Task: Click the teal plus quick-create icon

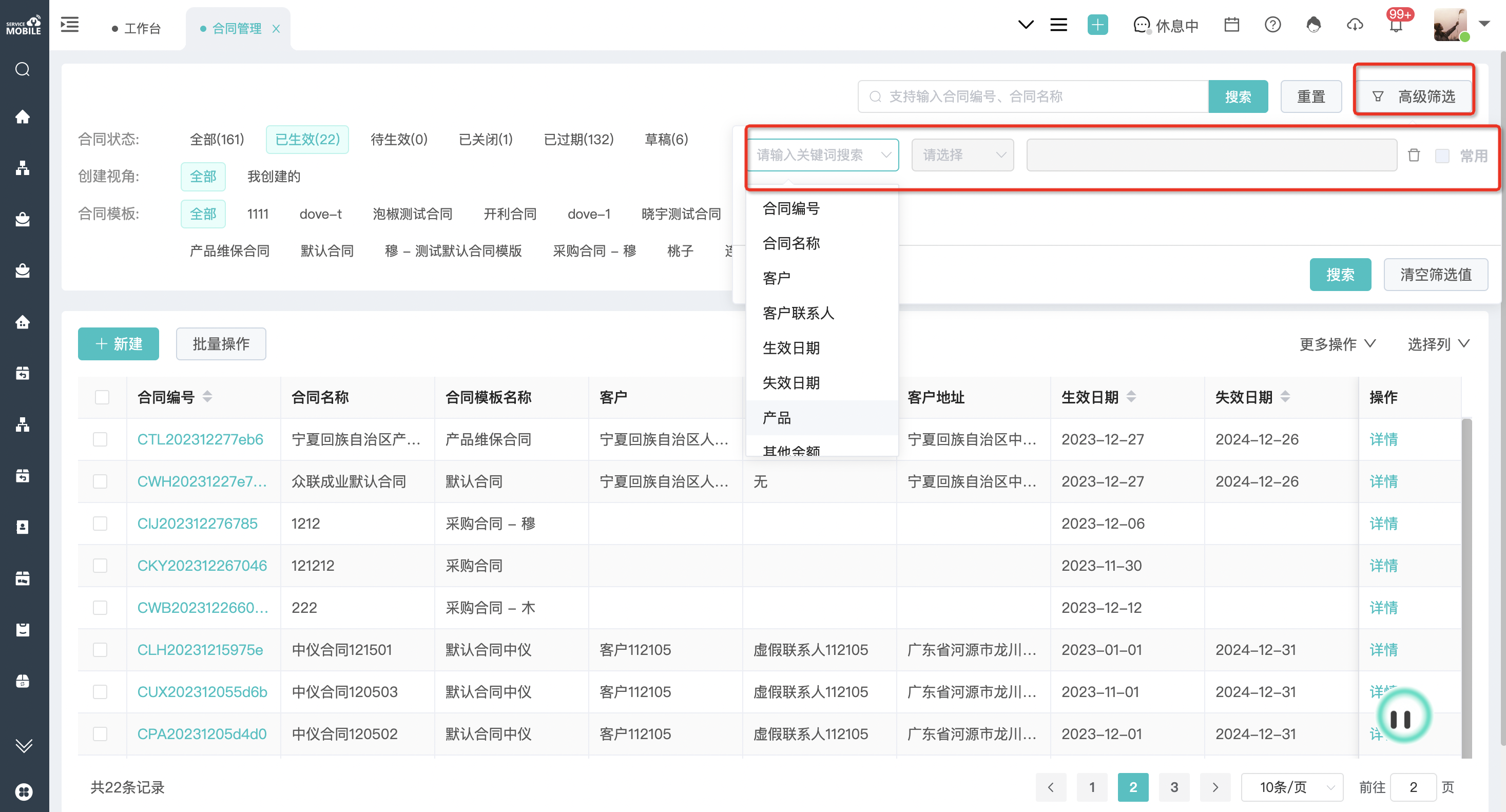Action: (1097, 25)
